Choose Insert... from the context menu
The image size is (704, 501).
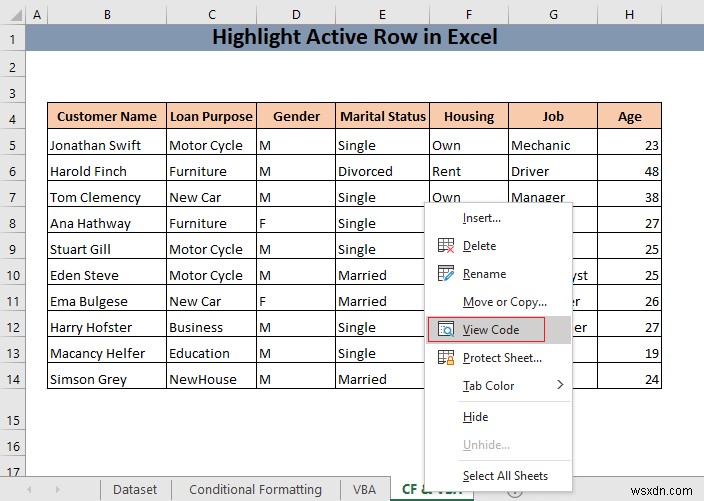coord(498,218)
